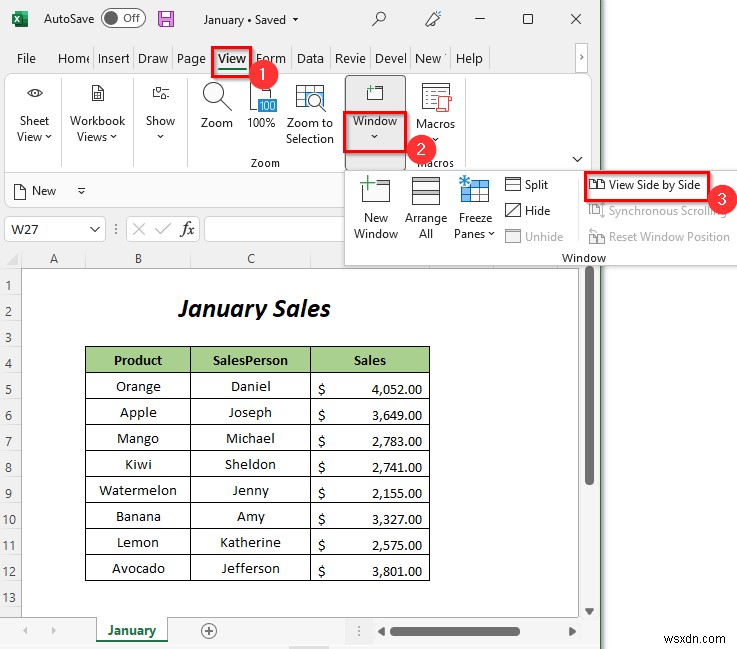Open the Draw tab

pos(153,58)
